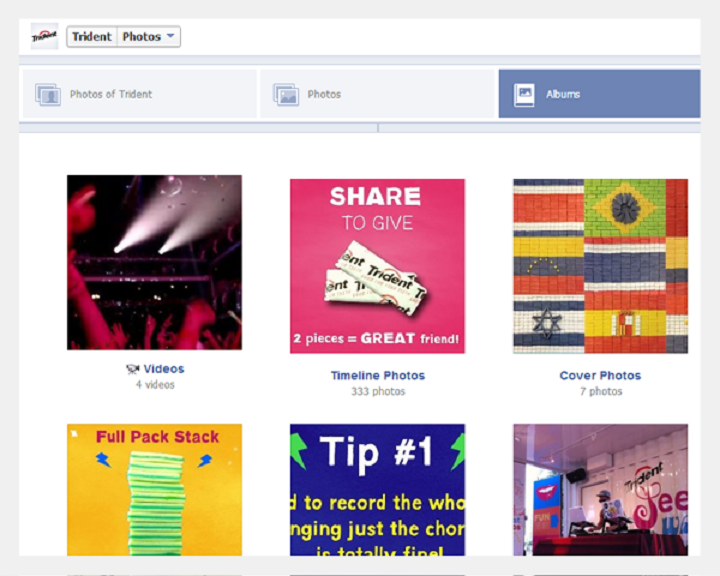Click the Trident logo profile icon

(45, 36)
